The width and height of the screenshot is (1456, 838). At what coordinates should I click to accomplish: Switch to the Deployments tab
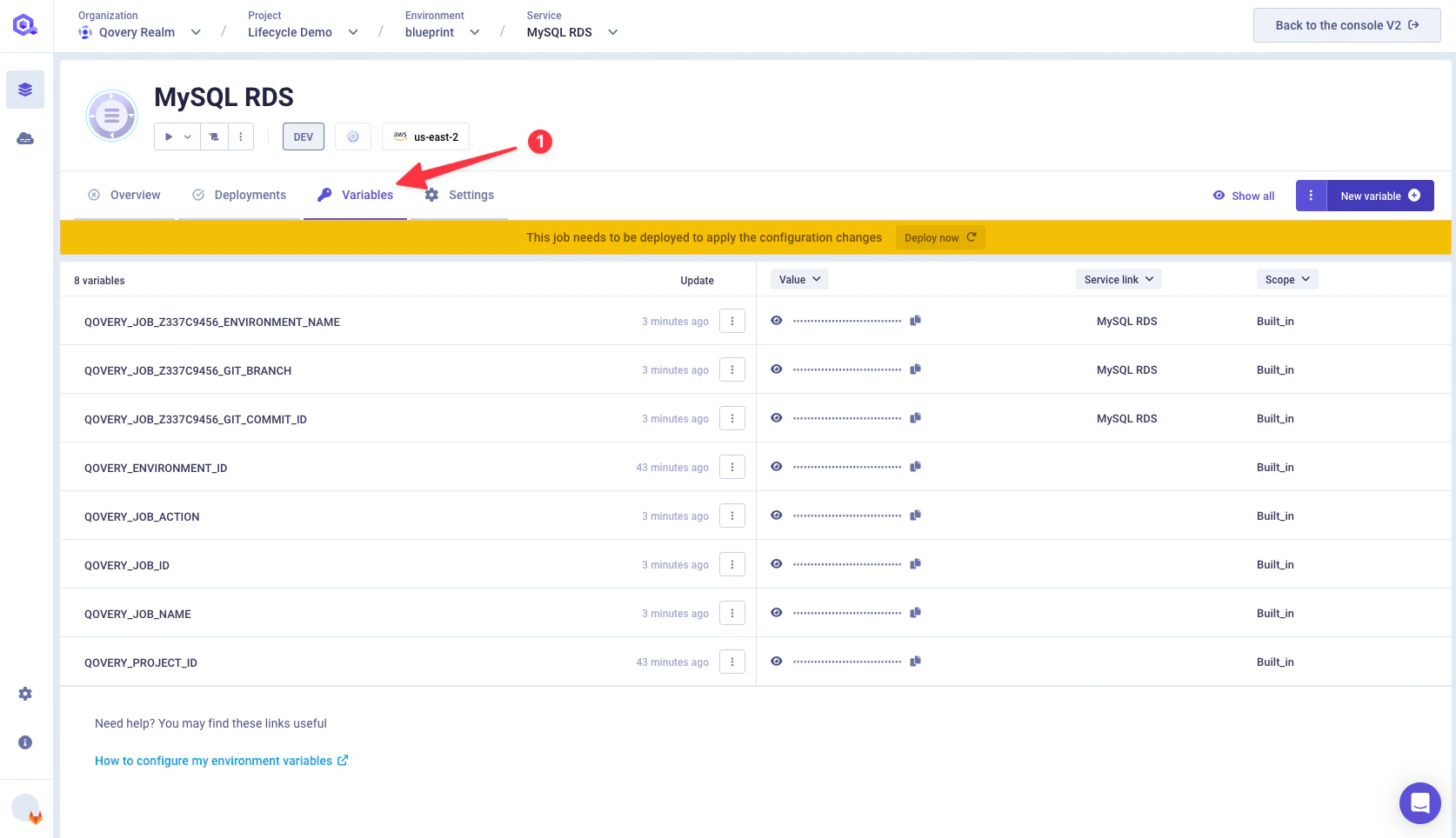click(x=239, y=195)
